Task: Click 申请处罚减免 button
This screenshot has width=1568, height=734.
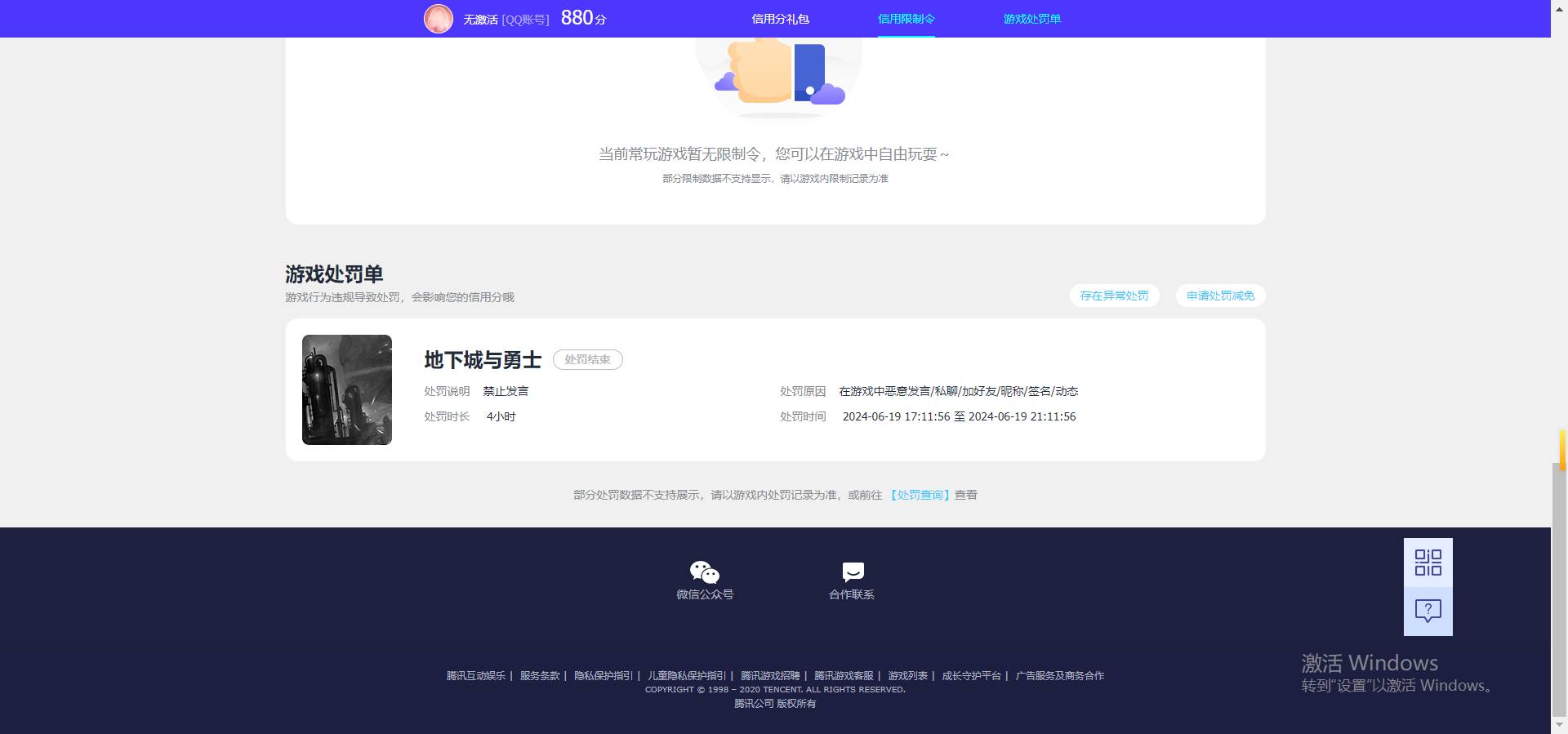Action: coord(1220,296)
